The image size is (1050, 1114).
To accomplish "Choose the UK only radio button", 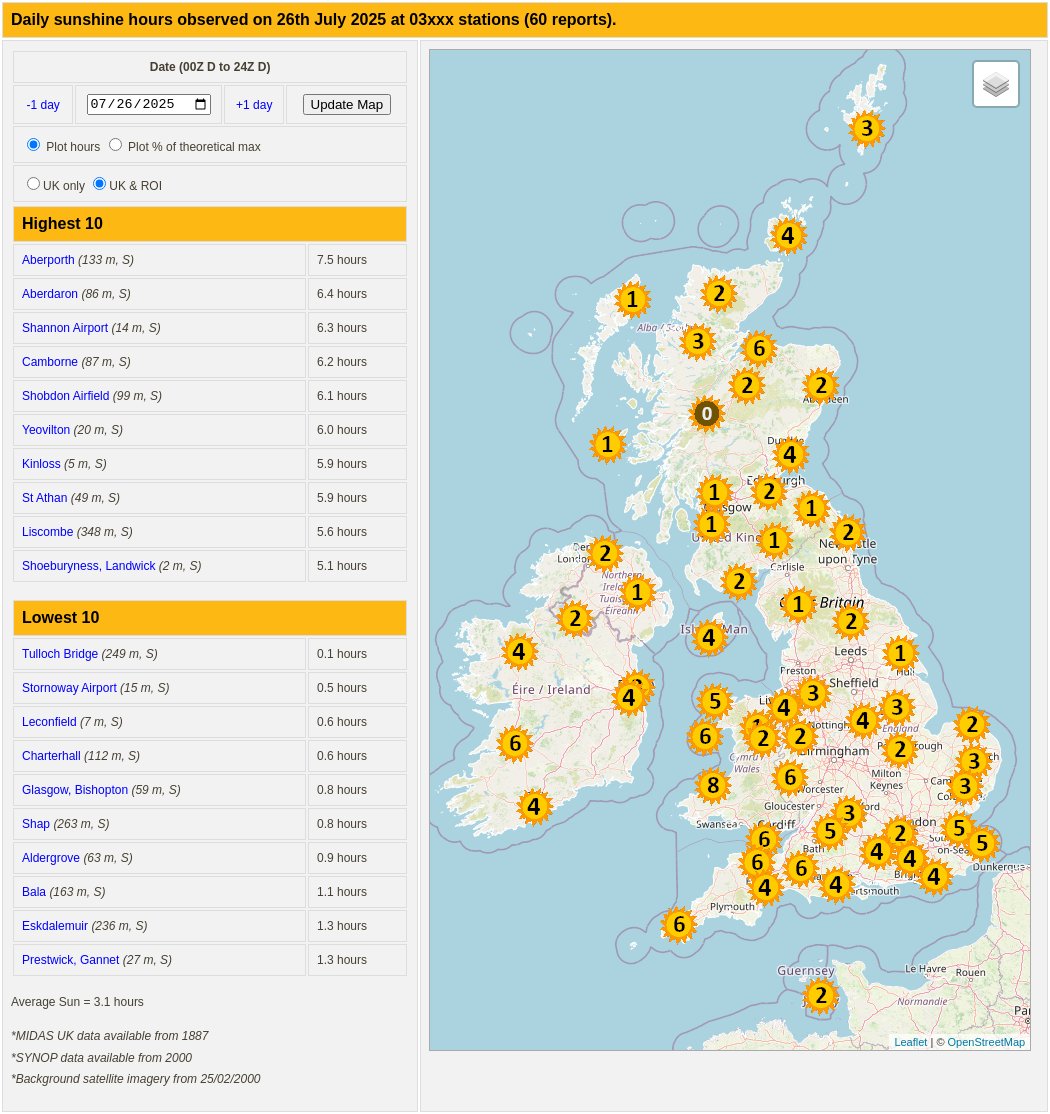I will coord(33,184).
